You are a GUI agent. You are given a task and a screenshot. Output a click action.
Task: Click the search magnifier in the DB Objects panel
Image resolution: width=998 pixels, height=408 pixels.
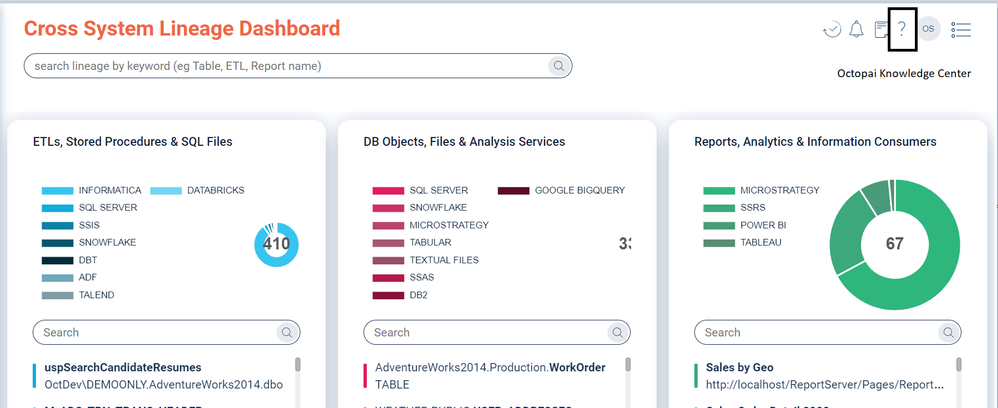click(x=617, y=332)
